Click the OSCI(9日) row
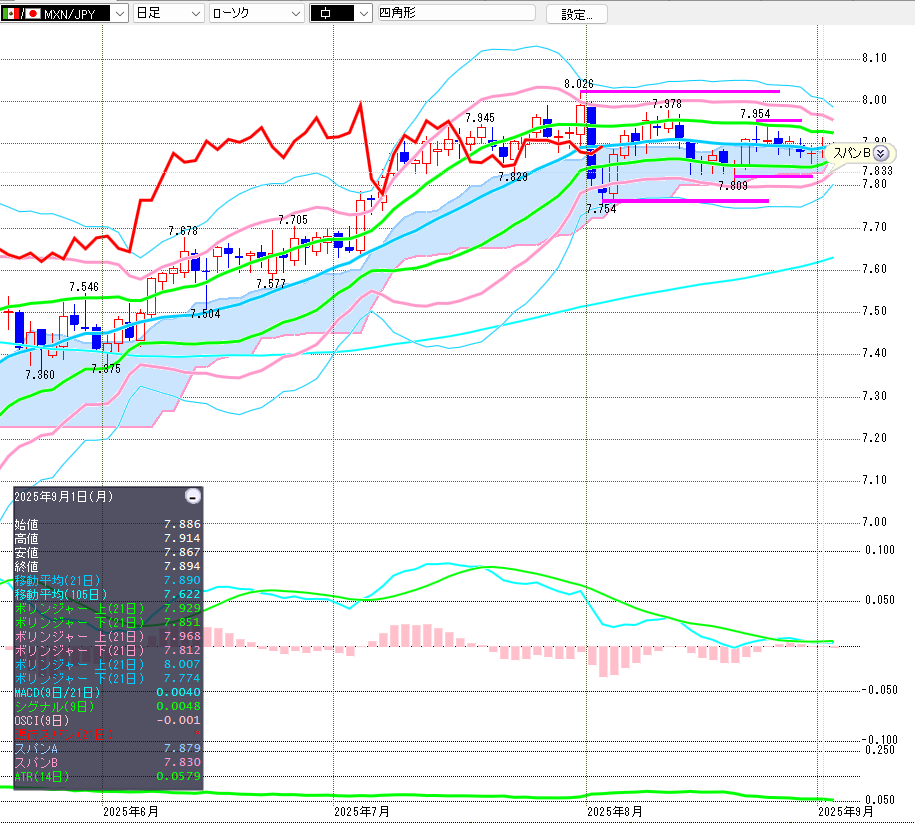Screen dimensions: 915x823 pos(107,720)
